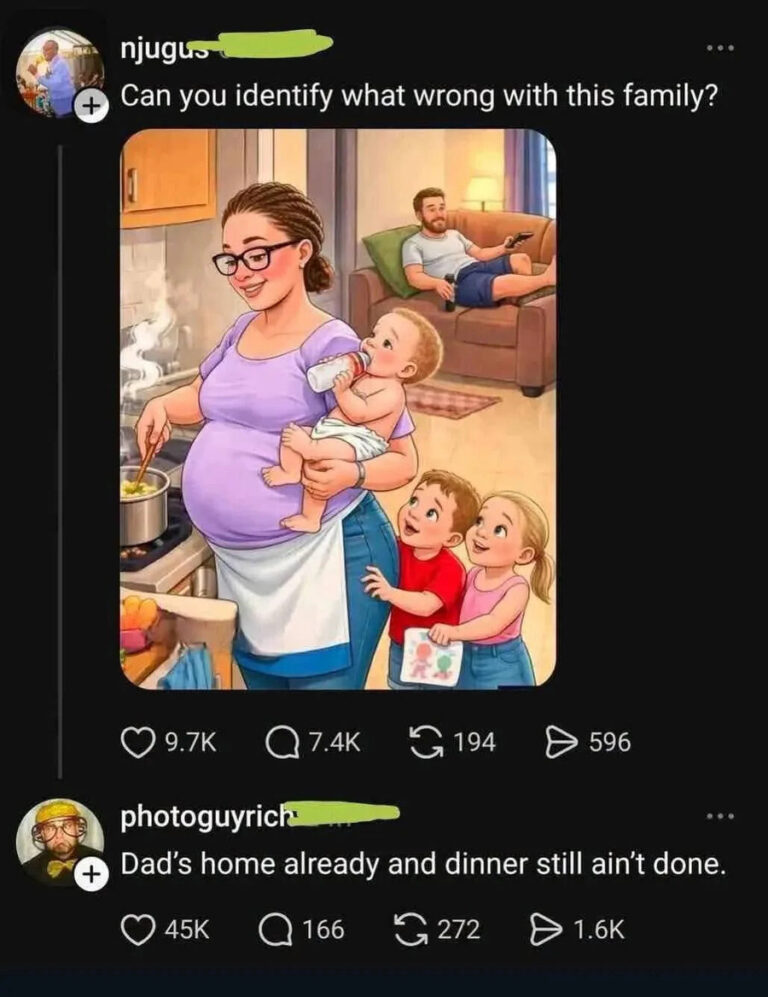
Task: Follow photoguyrich using the plus badge
Action: 92,874
